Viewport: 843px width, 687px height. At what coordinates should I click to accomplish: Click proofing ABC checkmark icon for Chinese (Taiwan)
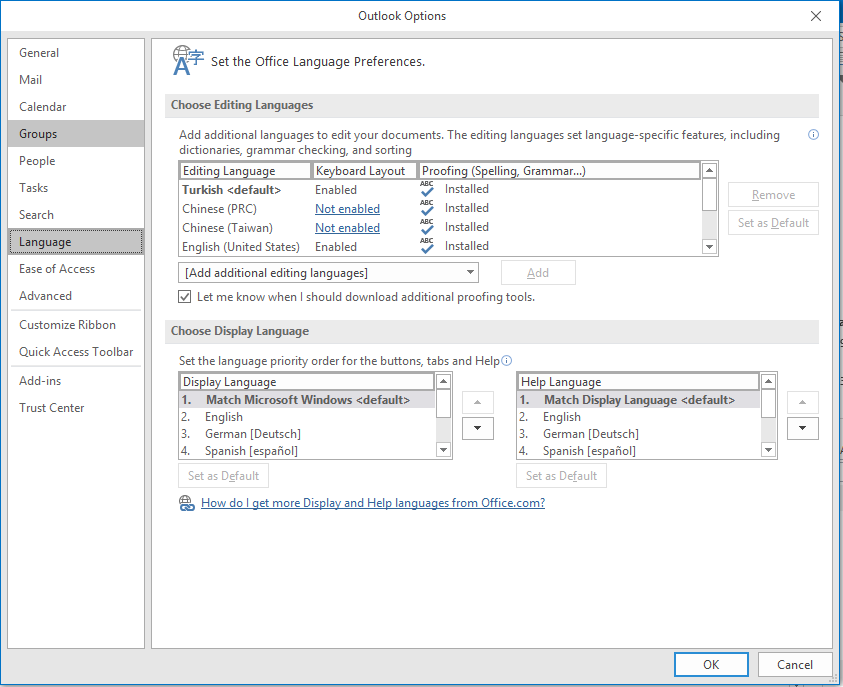(427, 227)
